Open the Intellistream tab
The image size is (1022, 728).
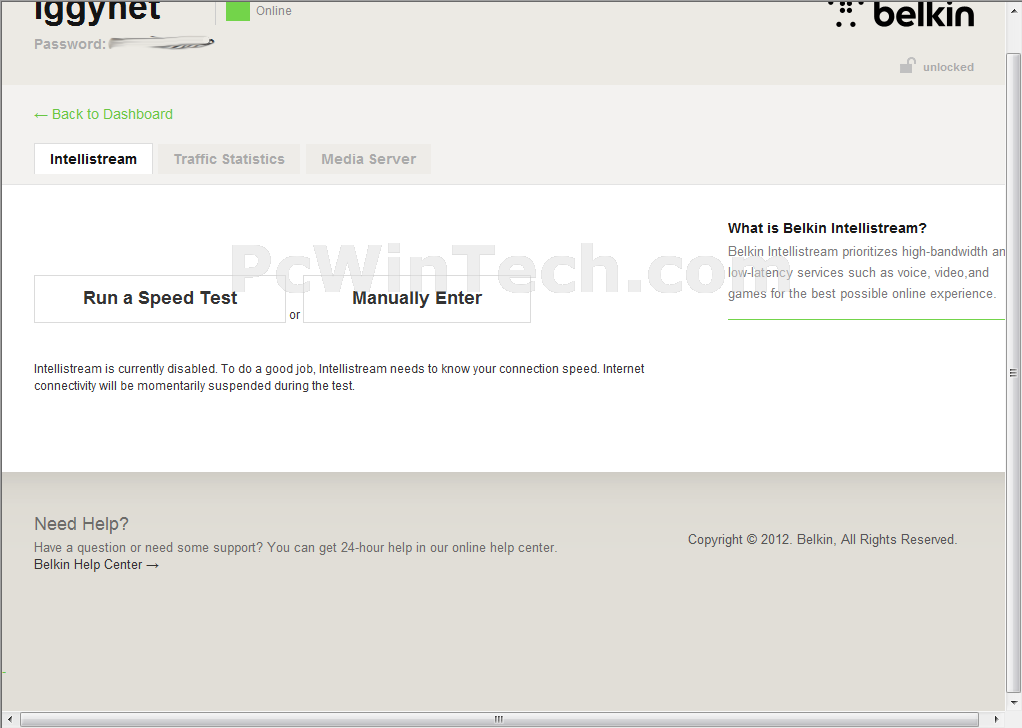93,159
